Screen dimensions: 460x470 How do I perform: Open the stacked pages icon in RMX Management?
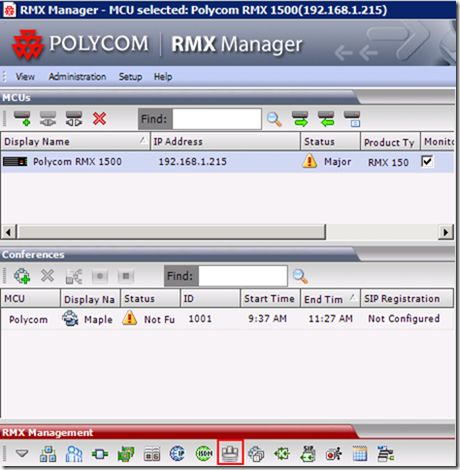[x=256, y=454]
